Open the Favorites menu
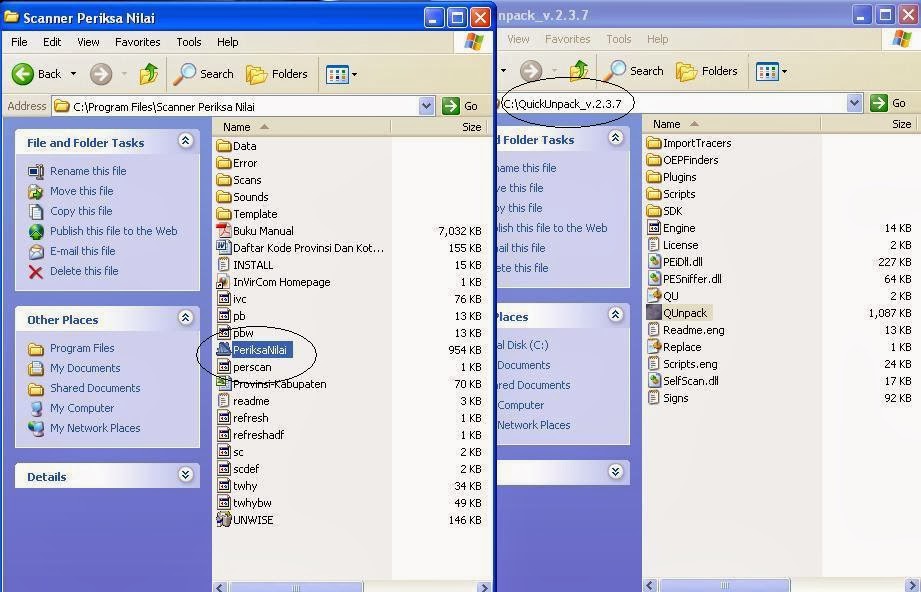921x592 pixels. point(137,42)
